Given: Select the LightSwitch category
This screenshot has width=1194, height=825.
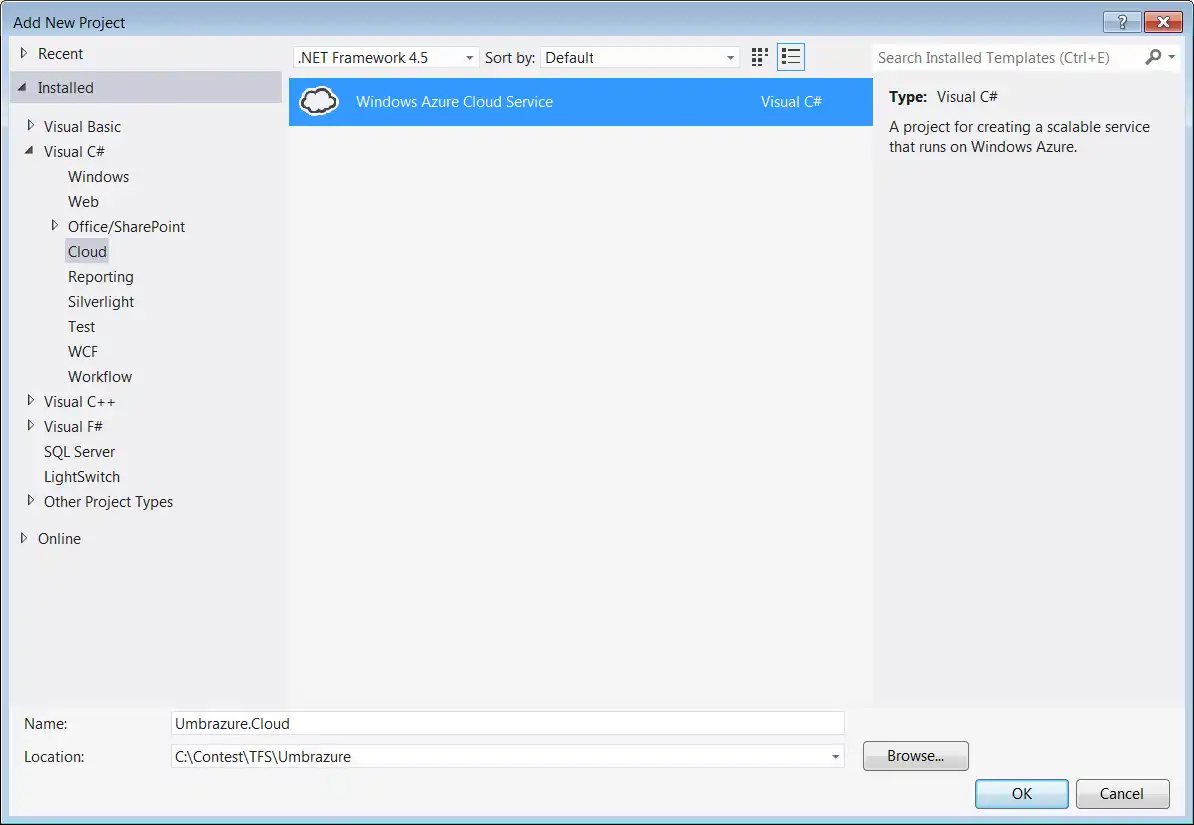Looking at the screenshot, I should click(x=81, y=477).
